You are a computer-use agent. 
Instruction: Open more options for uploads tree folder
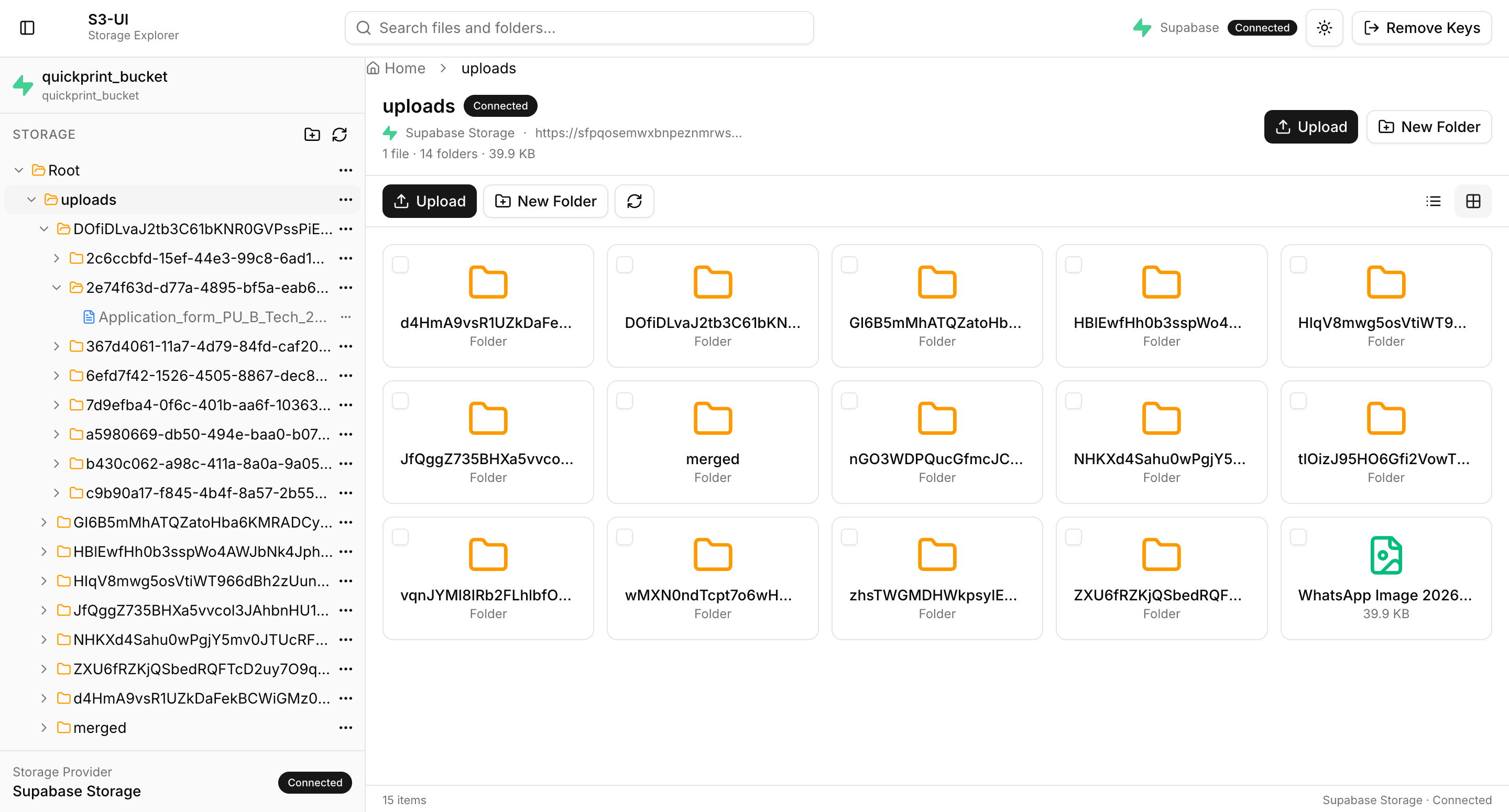tap(346, 199)
